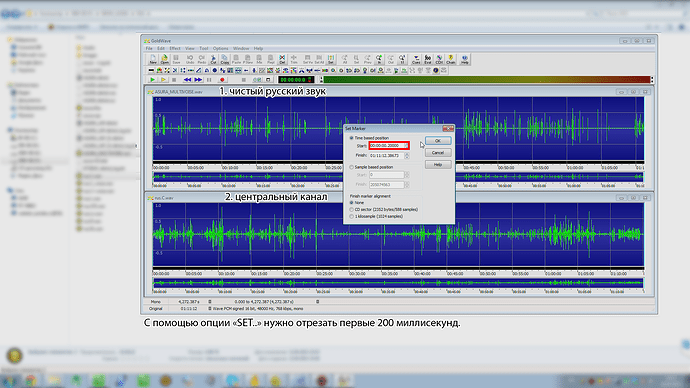Image resolution: width=690 pixels, height=388 pixels.
Task: Click the Cut toolbar icon
Action: (x=213, y=59)
